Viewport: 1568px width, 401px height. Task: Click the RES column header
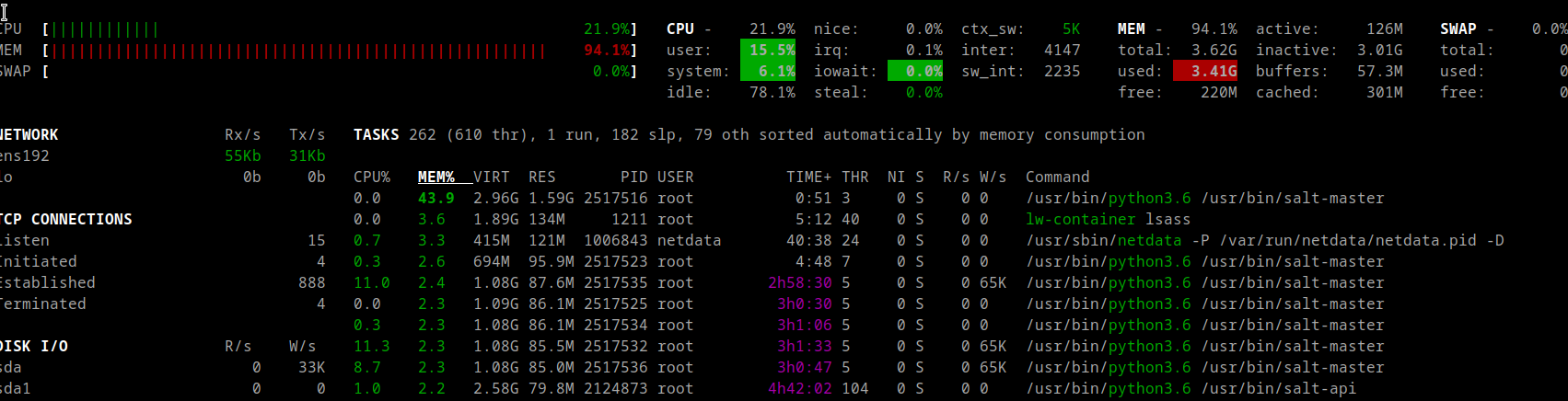pos(542,178)
